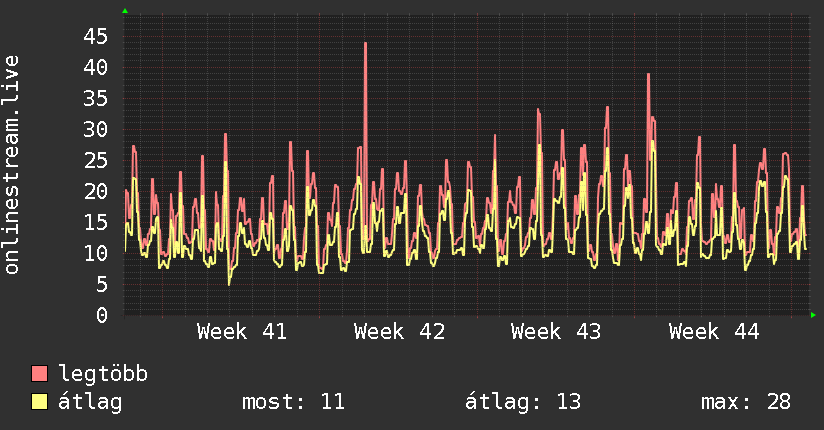Click the green arrow at the x-axis end
Image resolution: width=824 pixels, height=430 pixels.
point(813,315)
